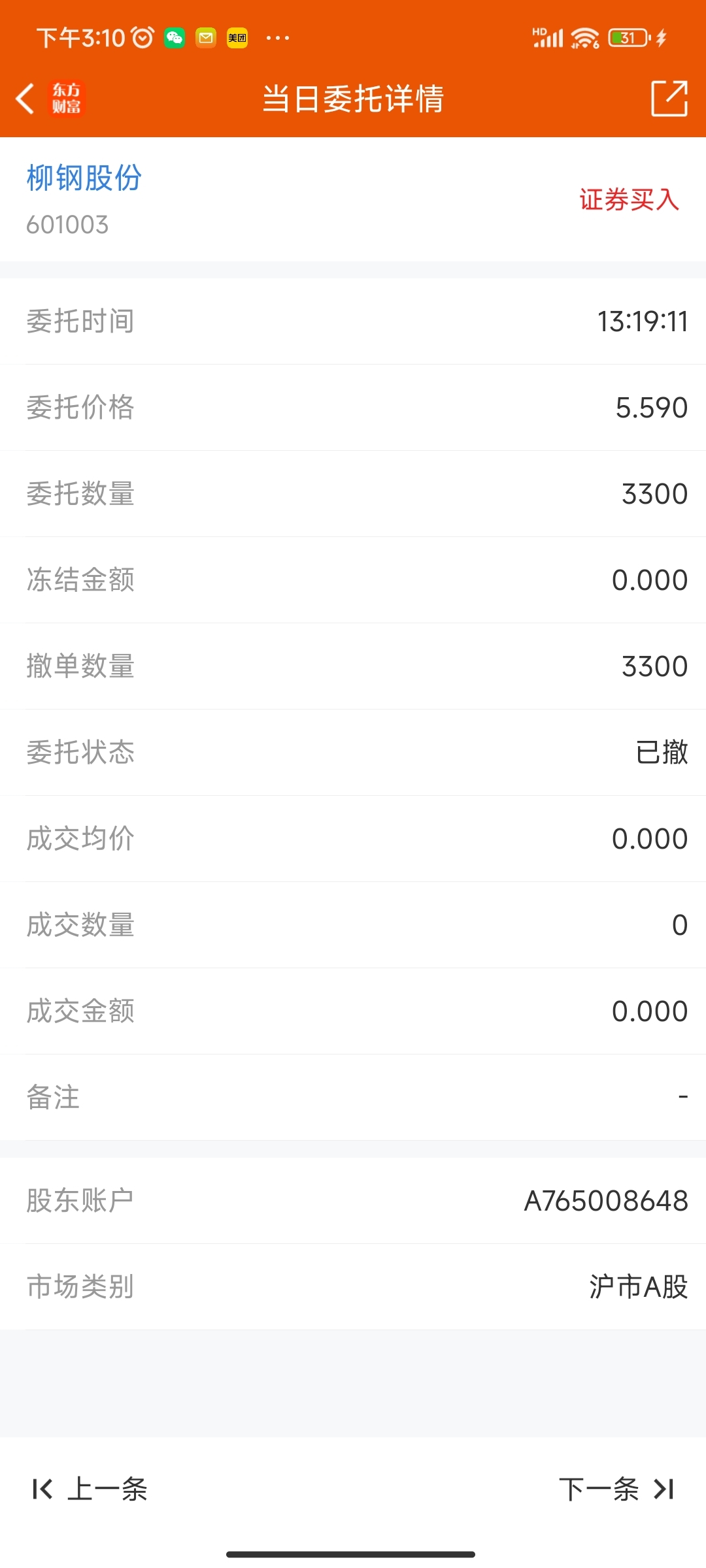The width and height of the screenshot is (706, 1568).
Task: Tap the 美团 notification icon
Action: pos(237,38)
